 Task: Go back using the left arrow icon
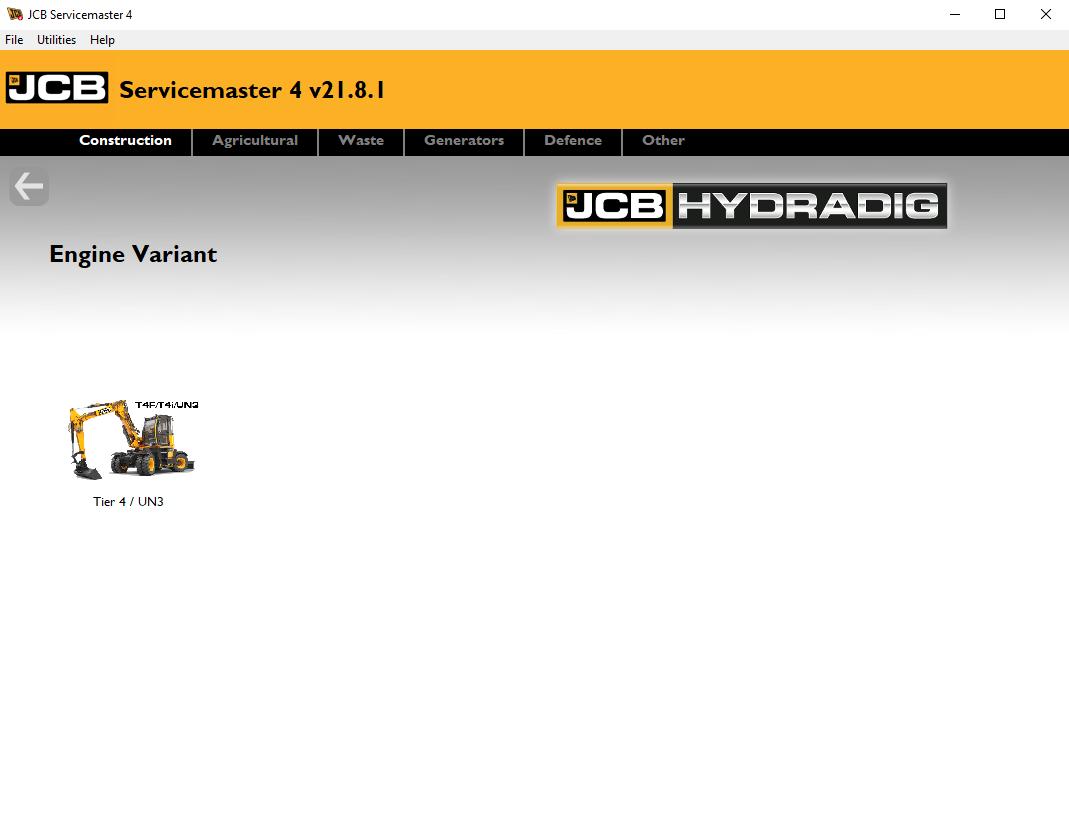29,186
